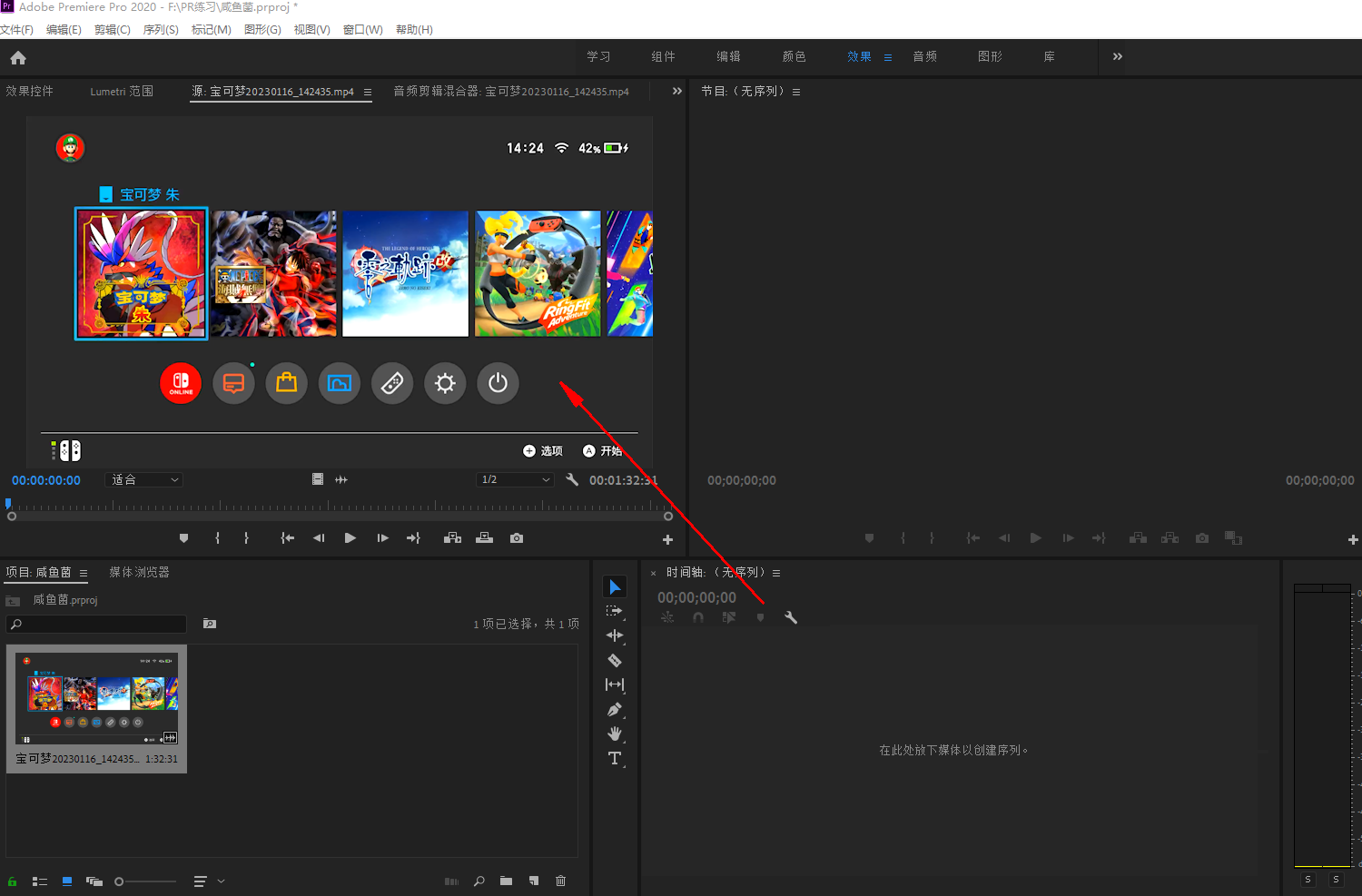Viewport: 1362px width, 896px height.
Task: Select the Pen tool
Action: coord(615,709)
